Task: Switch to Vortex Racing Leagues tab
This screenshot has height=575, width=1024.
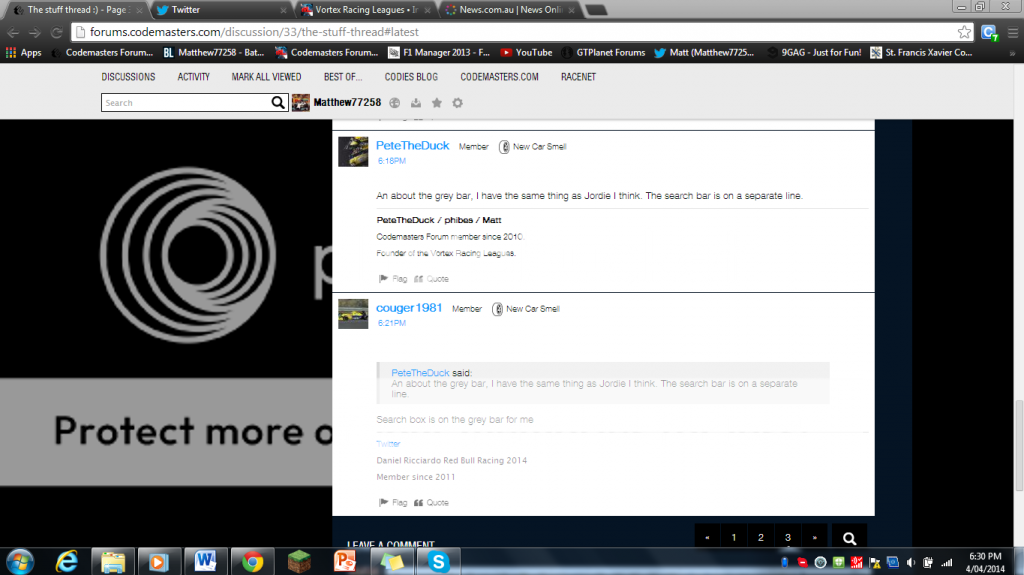Action: coord(366,10)
